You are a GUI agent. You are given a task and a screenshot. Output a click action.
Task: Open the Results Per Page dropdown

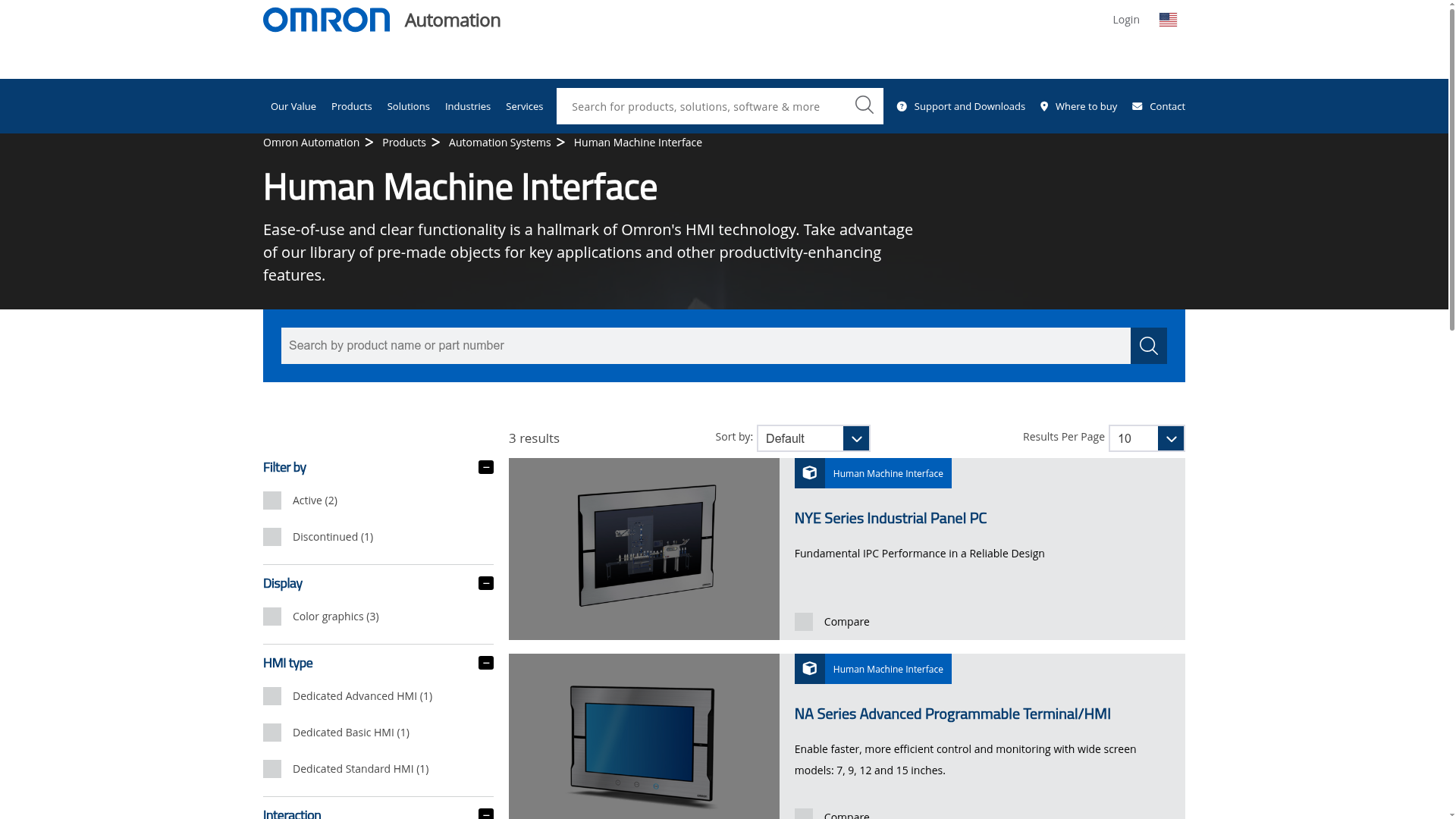(x=1147, y=438)
